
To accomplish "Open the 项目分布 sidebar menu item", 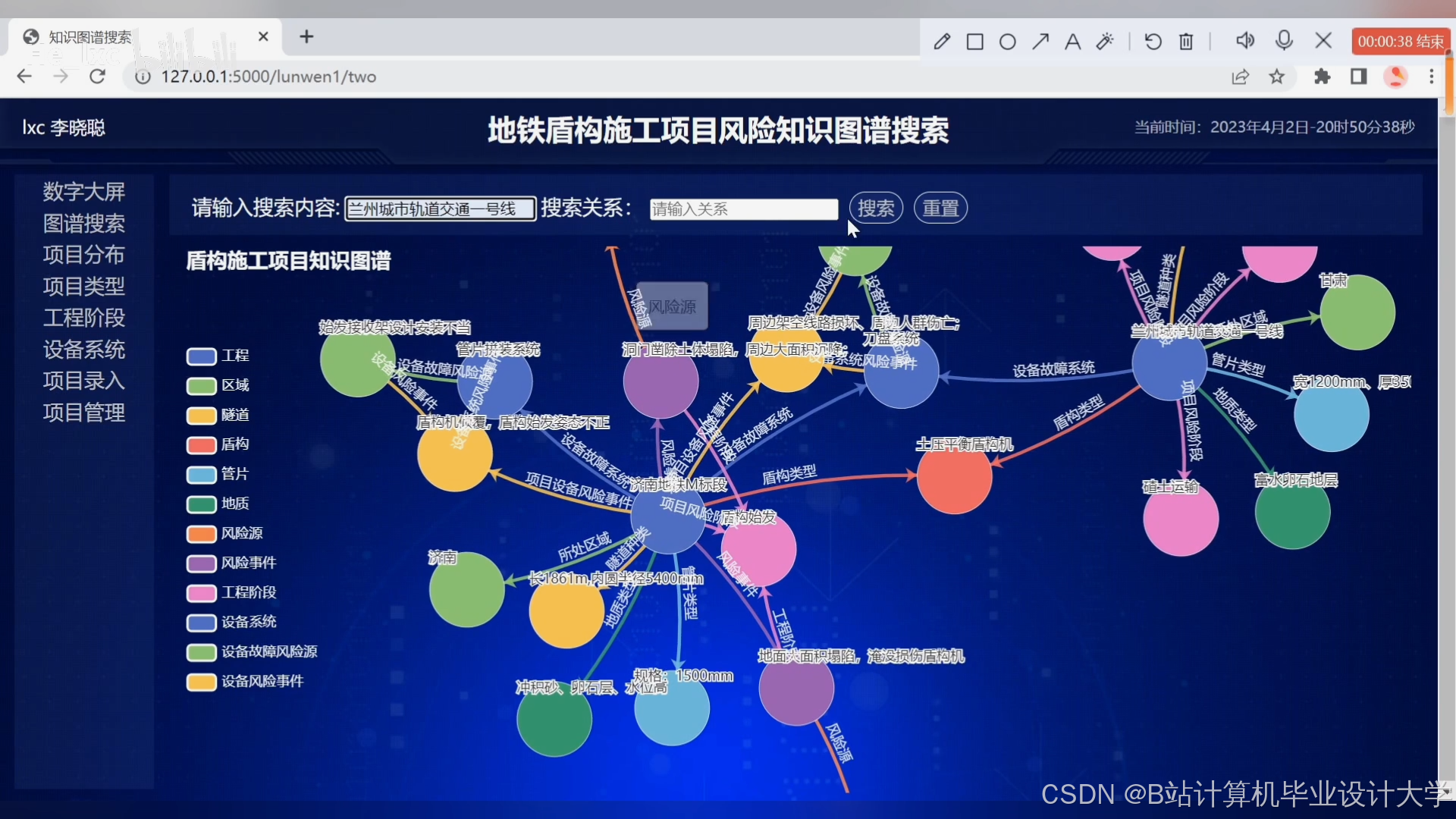I will click(x=83, y=255).
